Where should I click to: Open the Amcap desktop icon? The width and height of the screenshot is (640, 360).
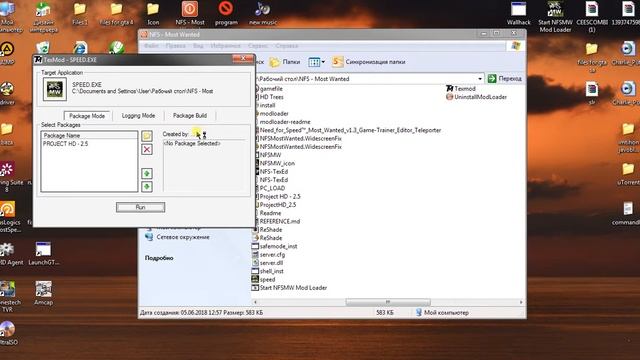click(x=43, y=293)
